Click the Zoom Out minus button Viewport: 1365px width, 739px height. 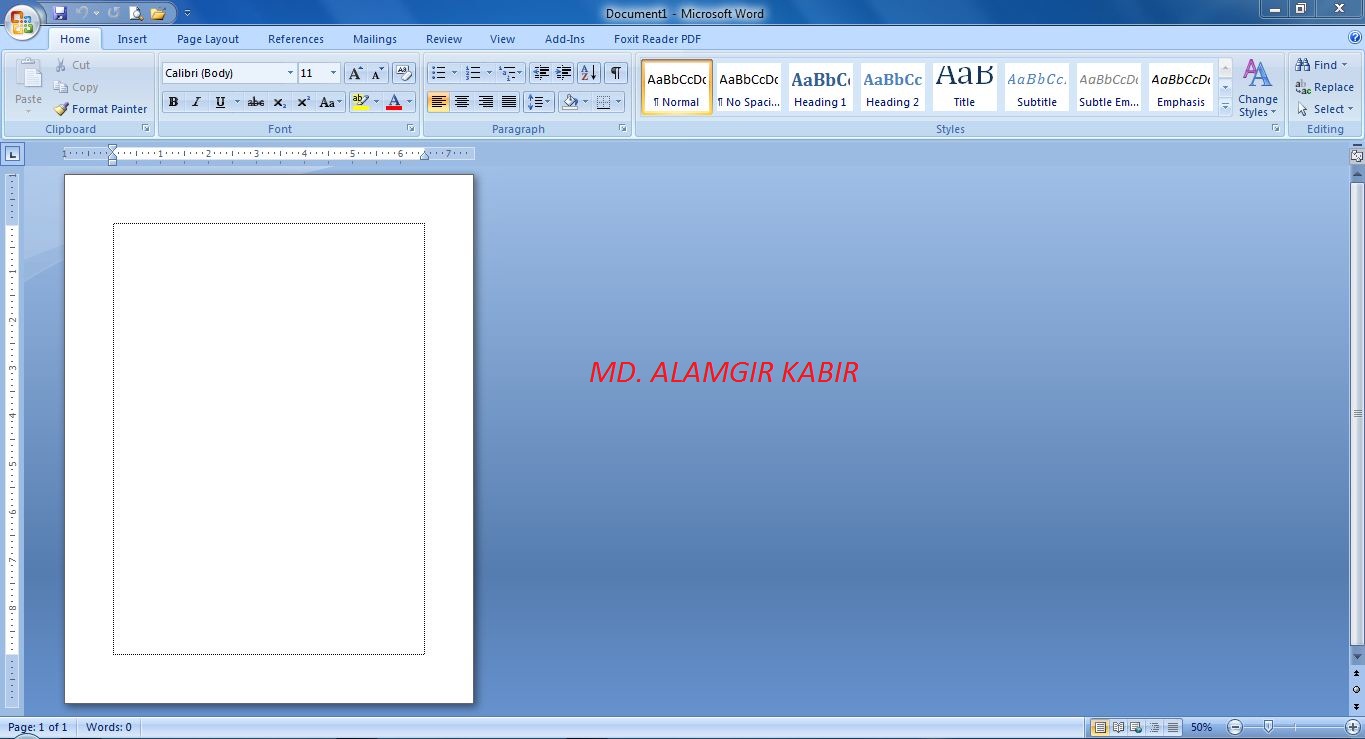point(1235,727)
